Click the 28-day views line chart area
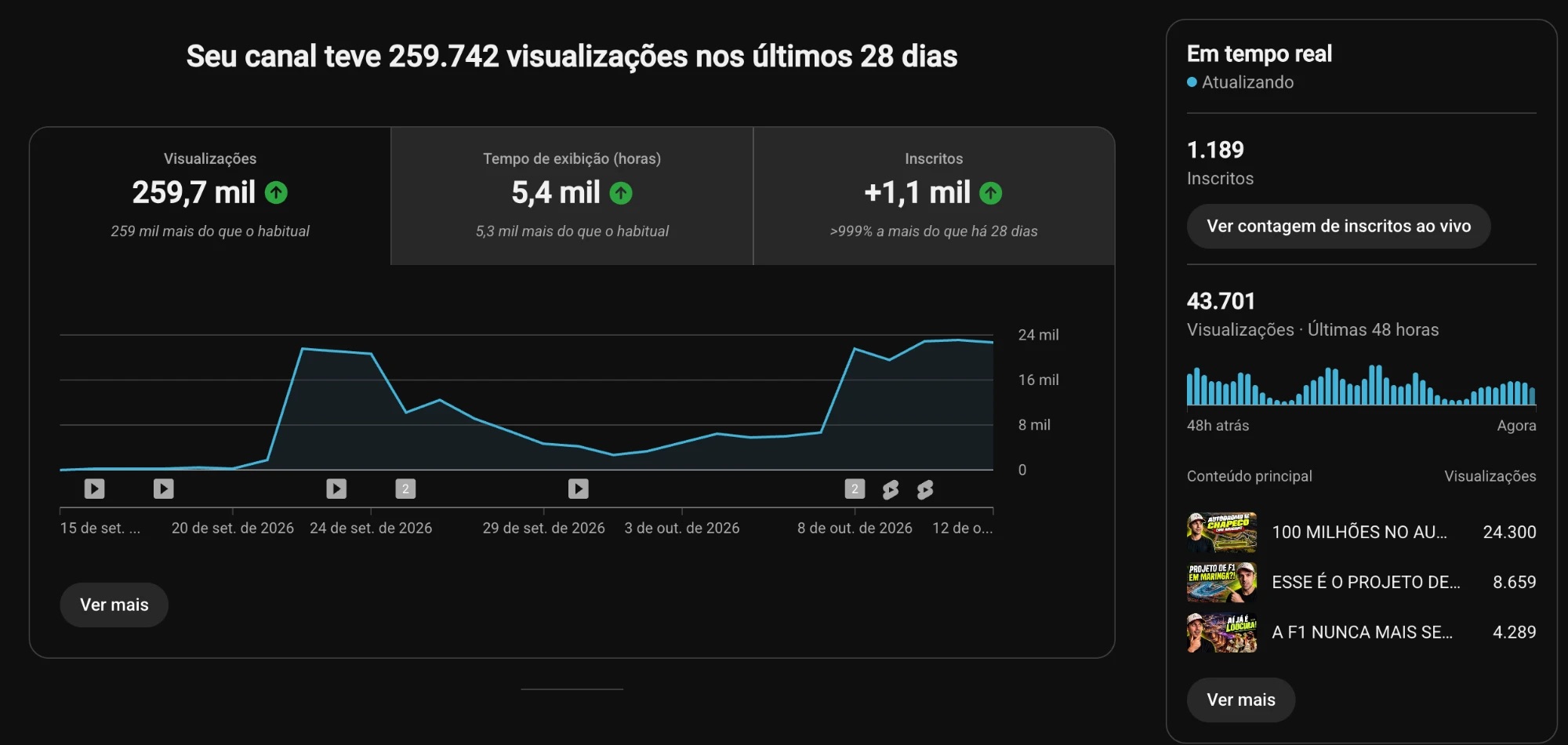1568x745 pixels. (527, 403)
